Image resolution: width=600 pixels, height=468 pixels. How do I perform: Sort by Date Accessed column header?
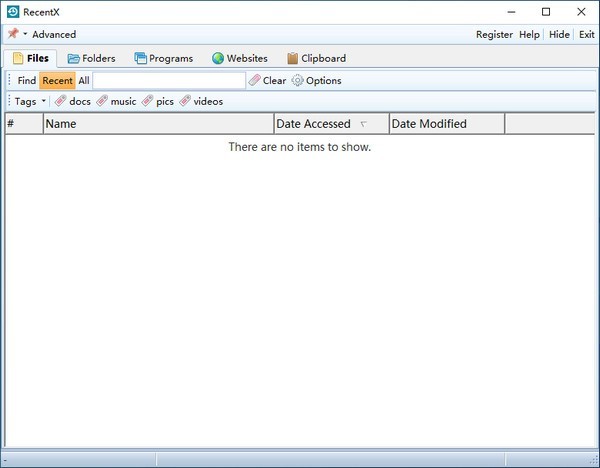pyautogui.click(x=314, y=124)
